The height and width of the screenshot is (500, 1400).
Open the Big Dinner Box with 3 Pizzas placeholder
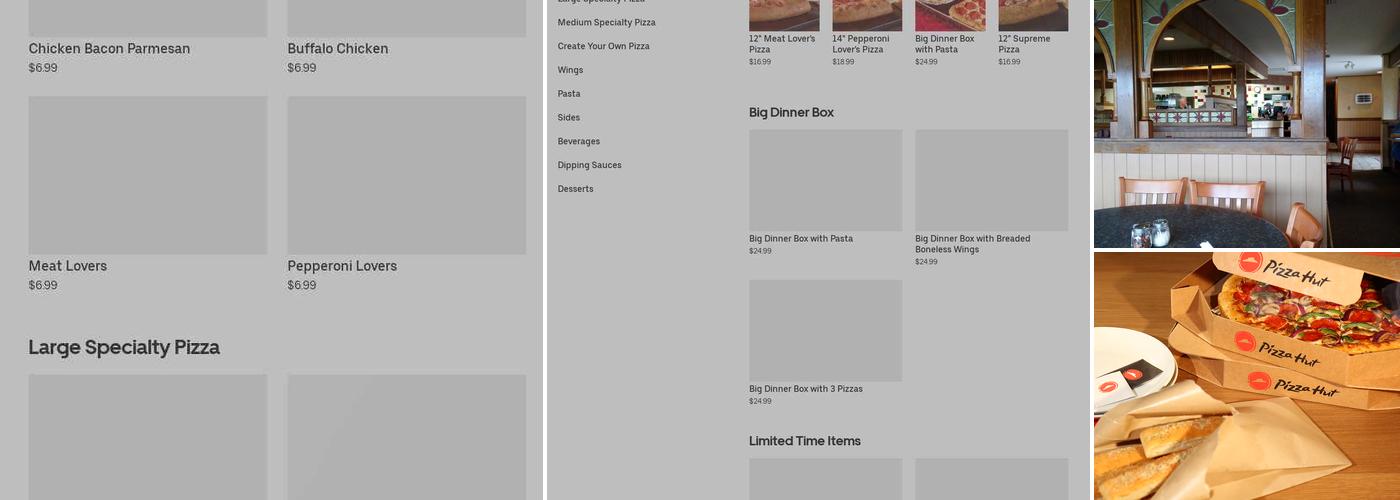click(x=825, y=330)
